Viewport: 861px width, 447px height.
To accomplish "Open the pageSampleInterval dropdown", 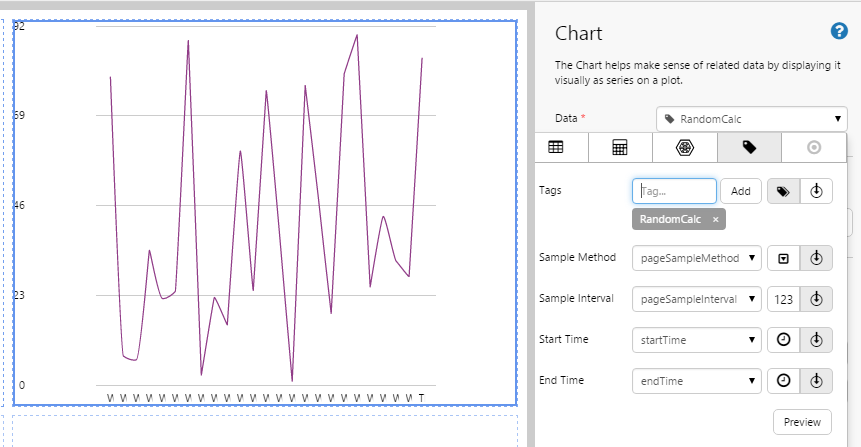I will click(x=697, y=299).
